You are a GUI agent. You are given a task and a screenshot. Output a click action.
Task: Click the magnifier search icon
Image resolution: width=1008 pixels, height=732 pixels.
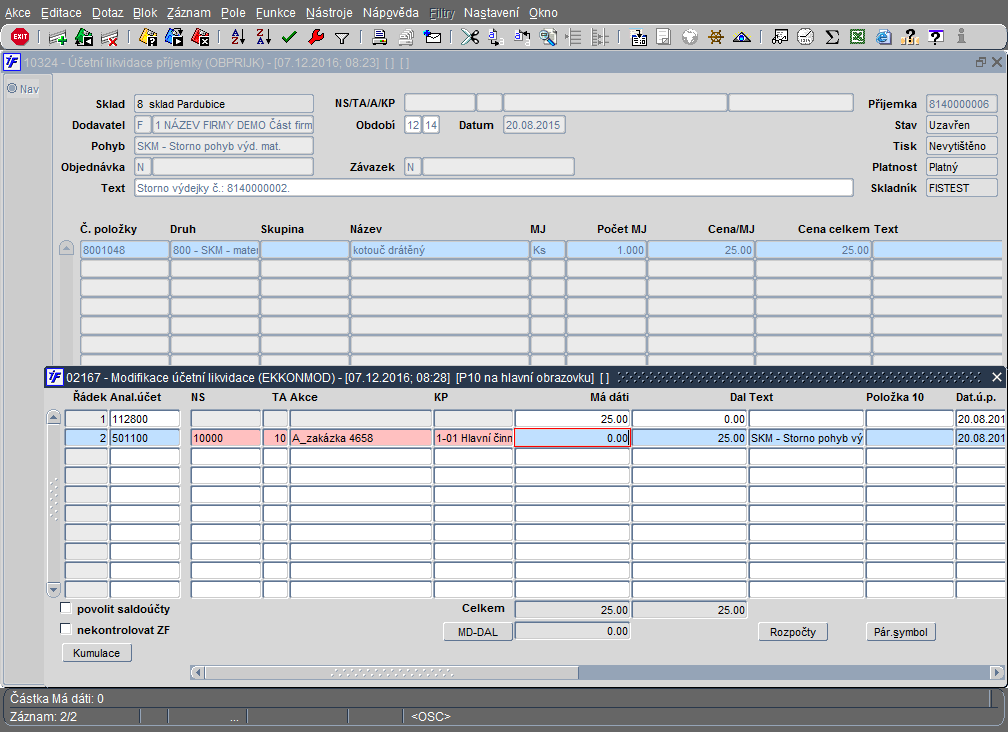tap(548, 37)
